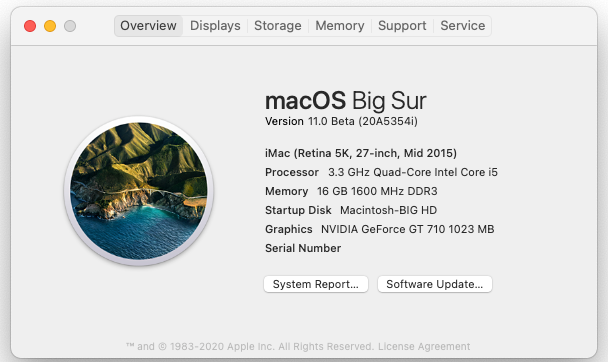The height and width of the screenshot is (362, 608).
Task: Open System Report
Action: 316,284
